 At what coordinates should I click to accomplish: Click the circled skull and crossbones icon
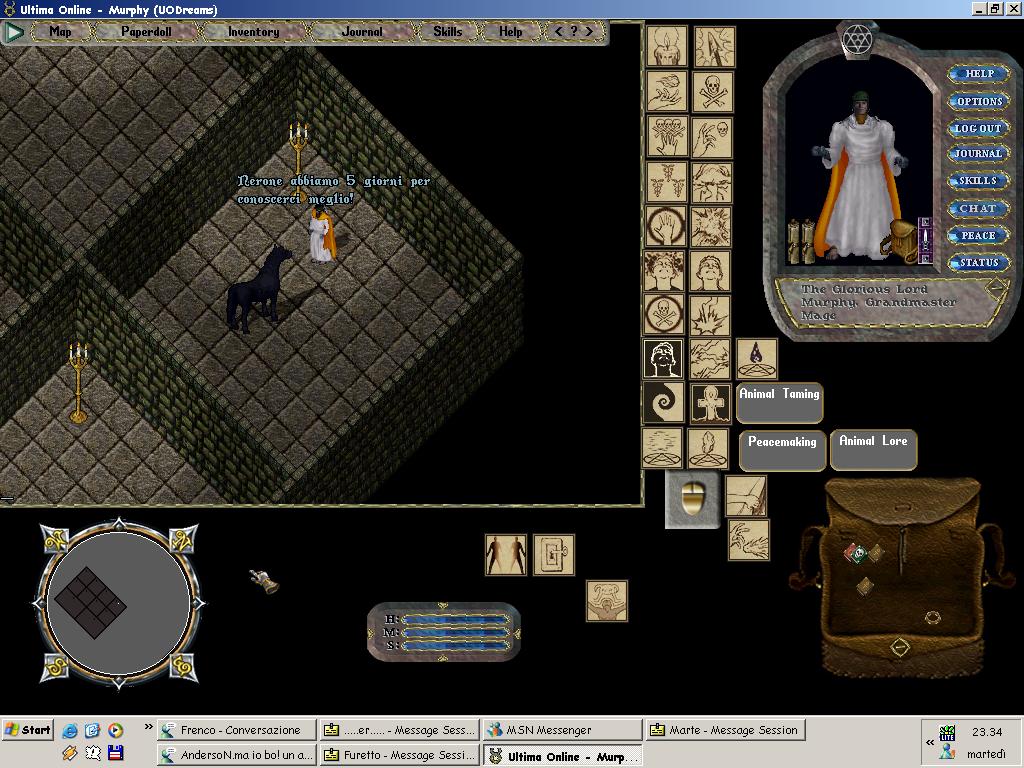(x=664, y=314)
